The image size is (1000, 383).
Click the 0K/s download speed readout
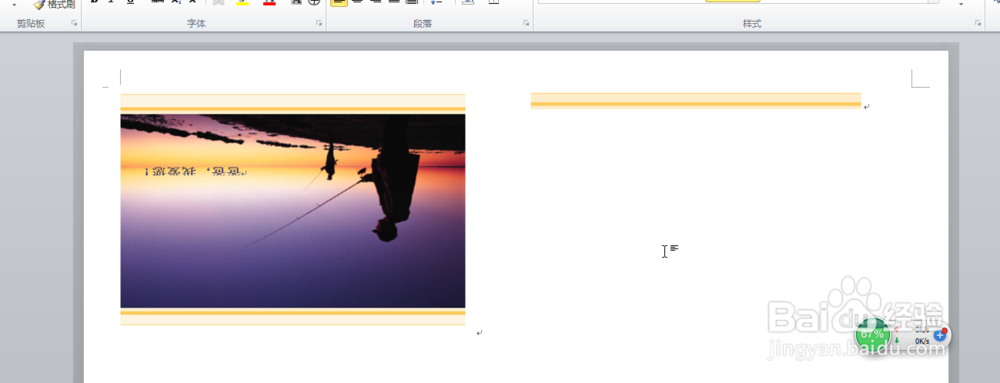click(921, 341)
